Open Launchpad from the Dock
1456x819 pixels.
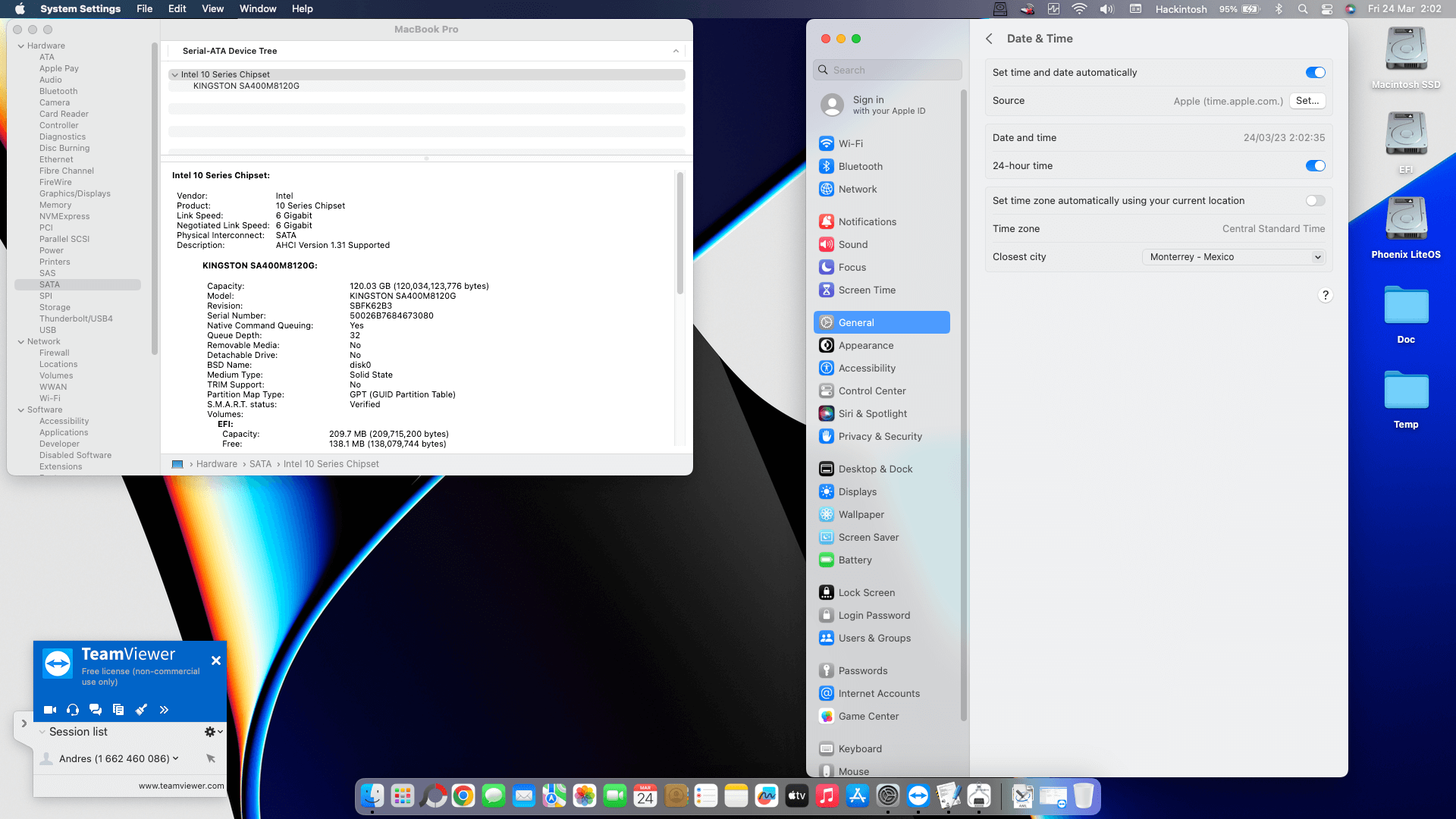403,795
